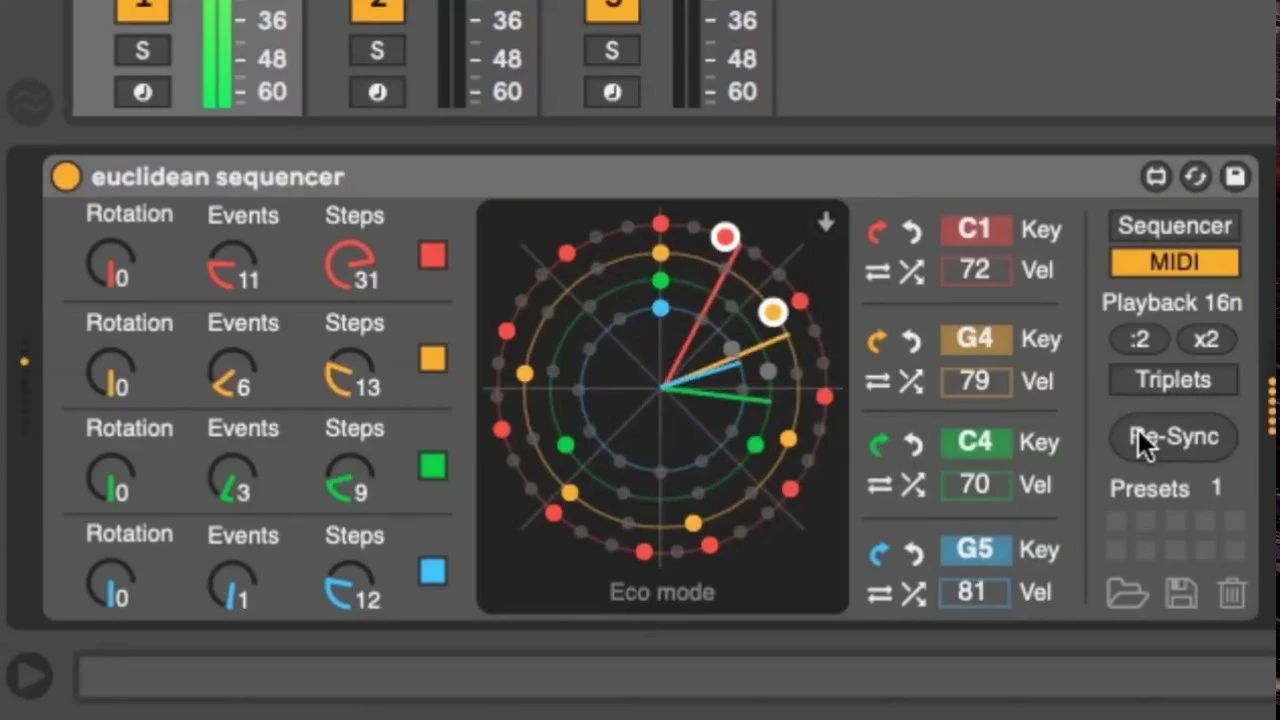Solo track 1 with its S button

[x=142, y=51]
